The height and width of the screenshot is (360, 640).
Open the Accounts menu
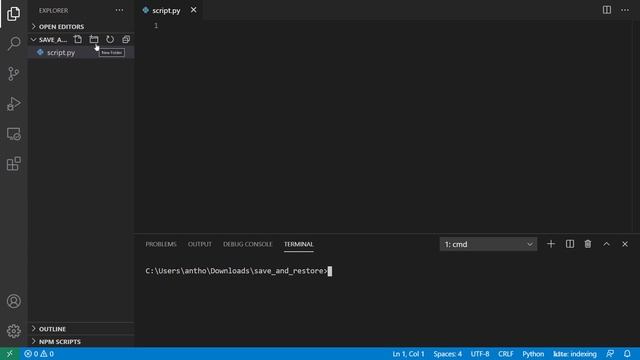[x=13, y=301]
